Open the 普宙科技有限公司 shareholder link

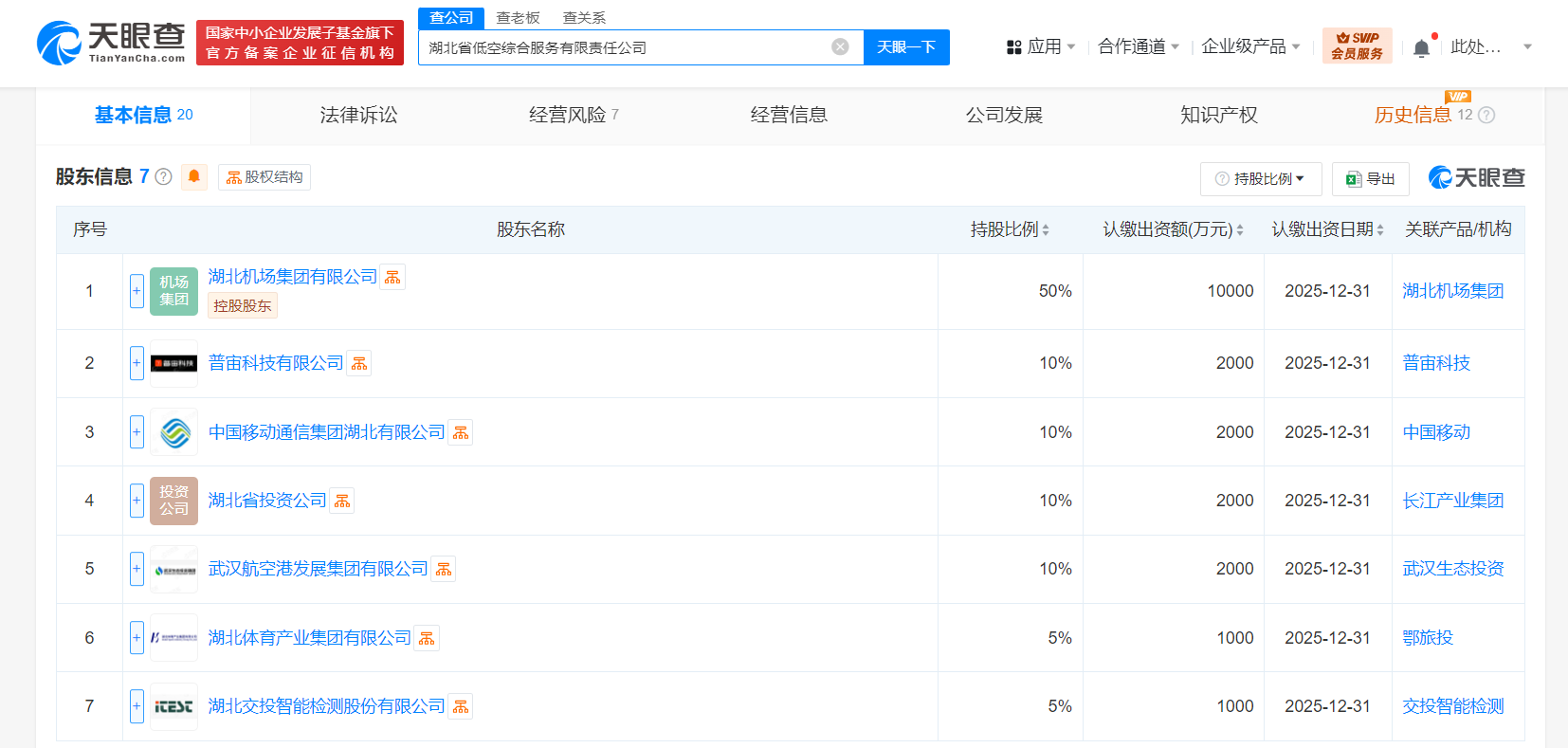click(x=276, y=363)
